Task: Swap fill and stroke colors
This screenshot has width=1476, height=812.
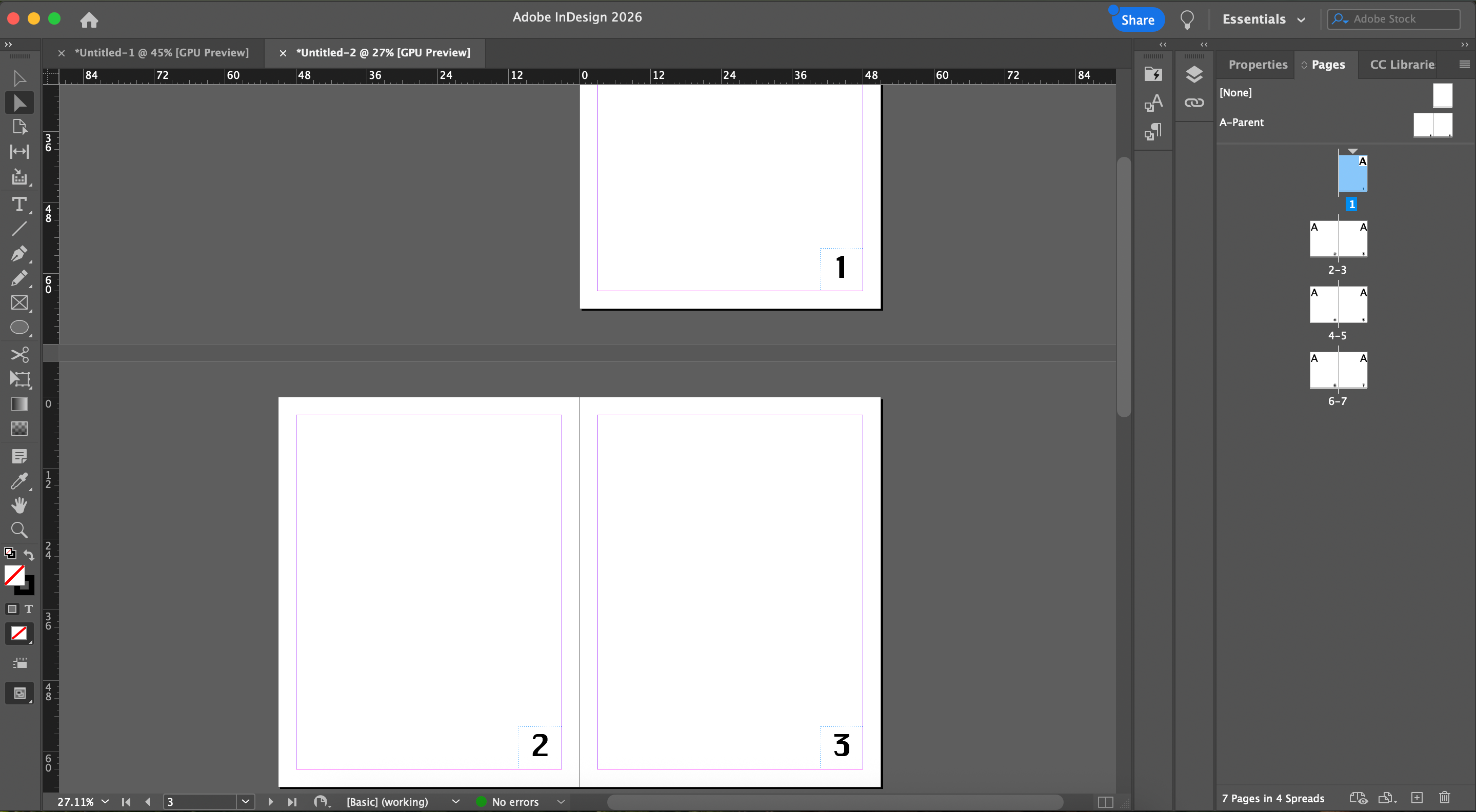Action: click(x=29, y=554)
